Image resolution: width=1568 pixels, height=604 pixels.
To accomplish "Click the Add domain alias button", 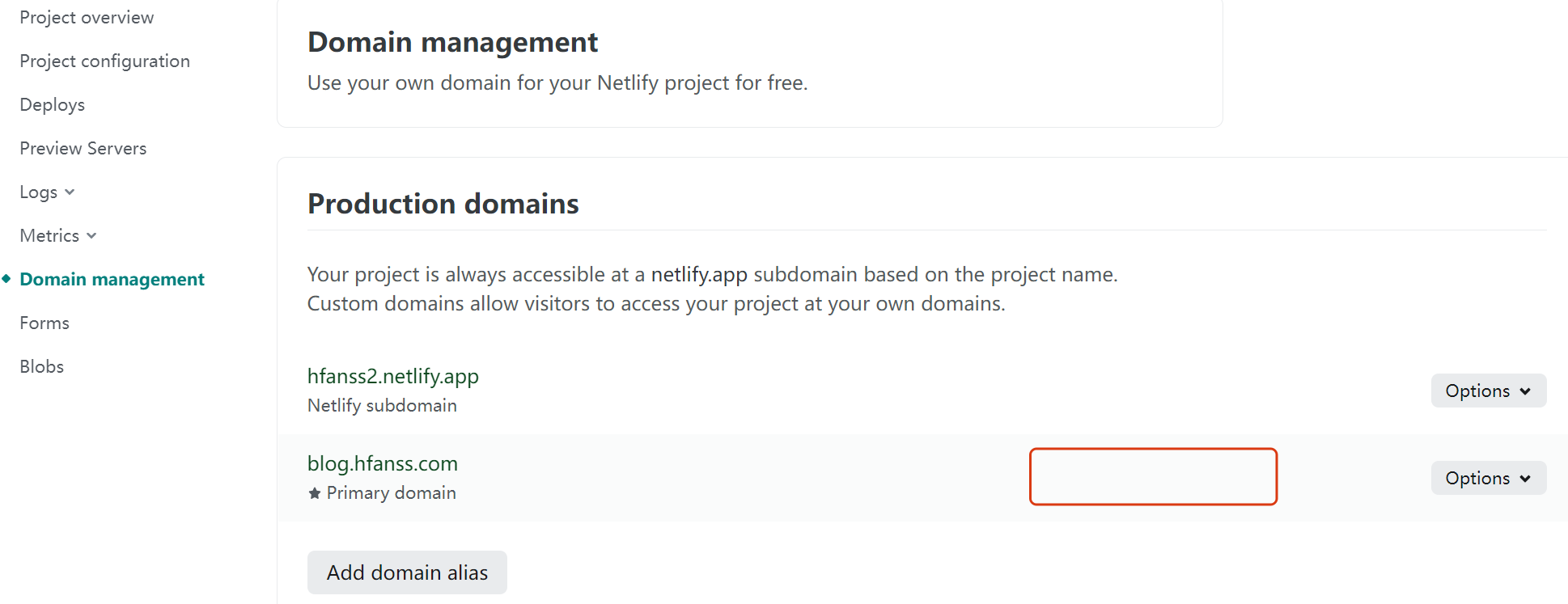I will 407,572.
